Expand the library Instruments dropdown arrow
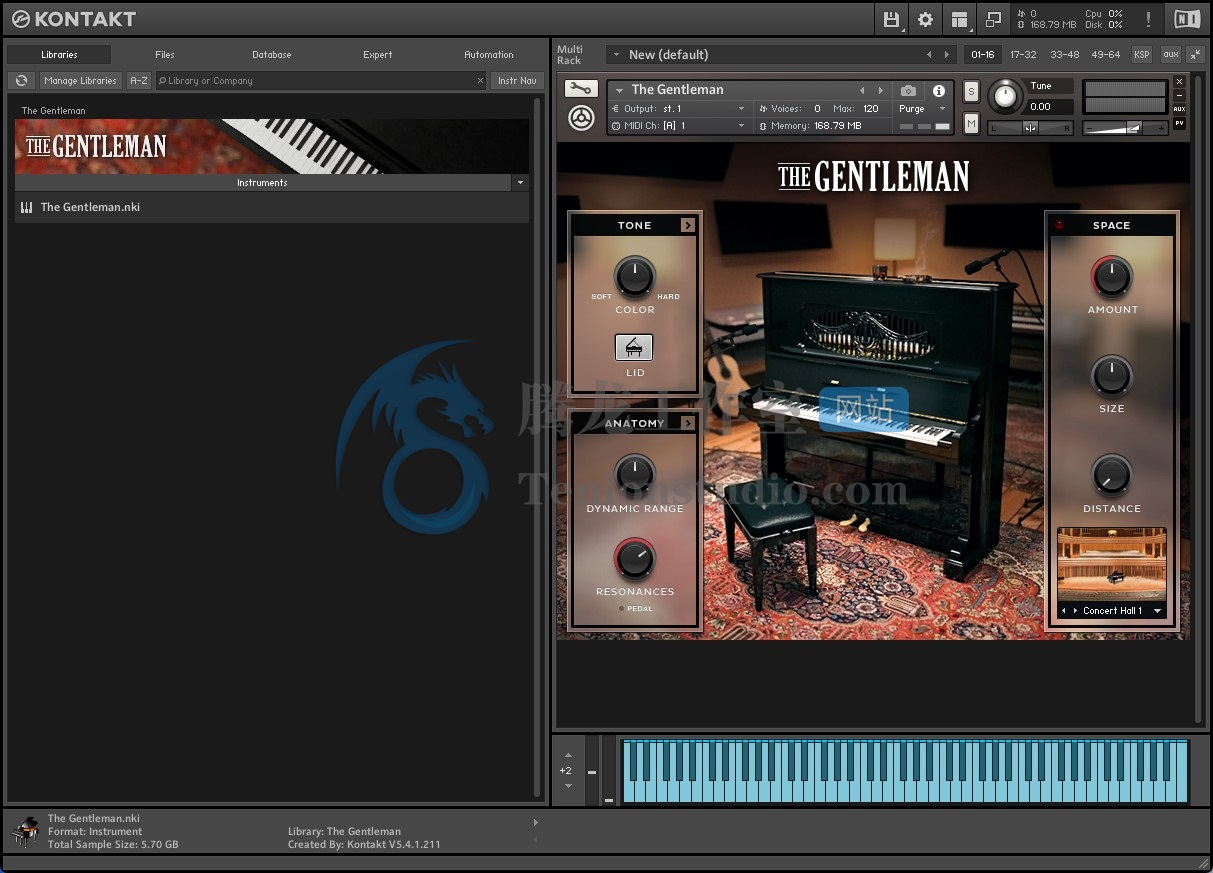The width and height of the screenshot is (1213, 873). [x=520, y=183]
